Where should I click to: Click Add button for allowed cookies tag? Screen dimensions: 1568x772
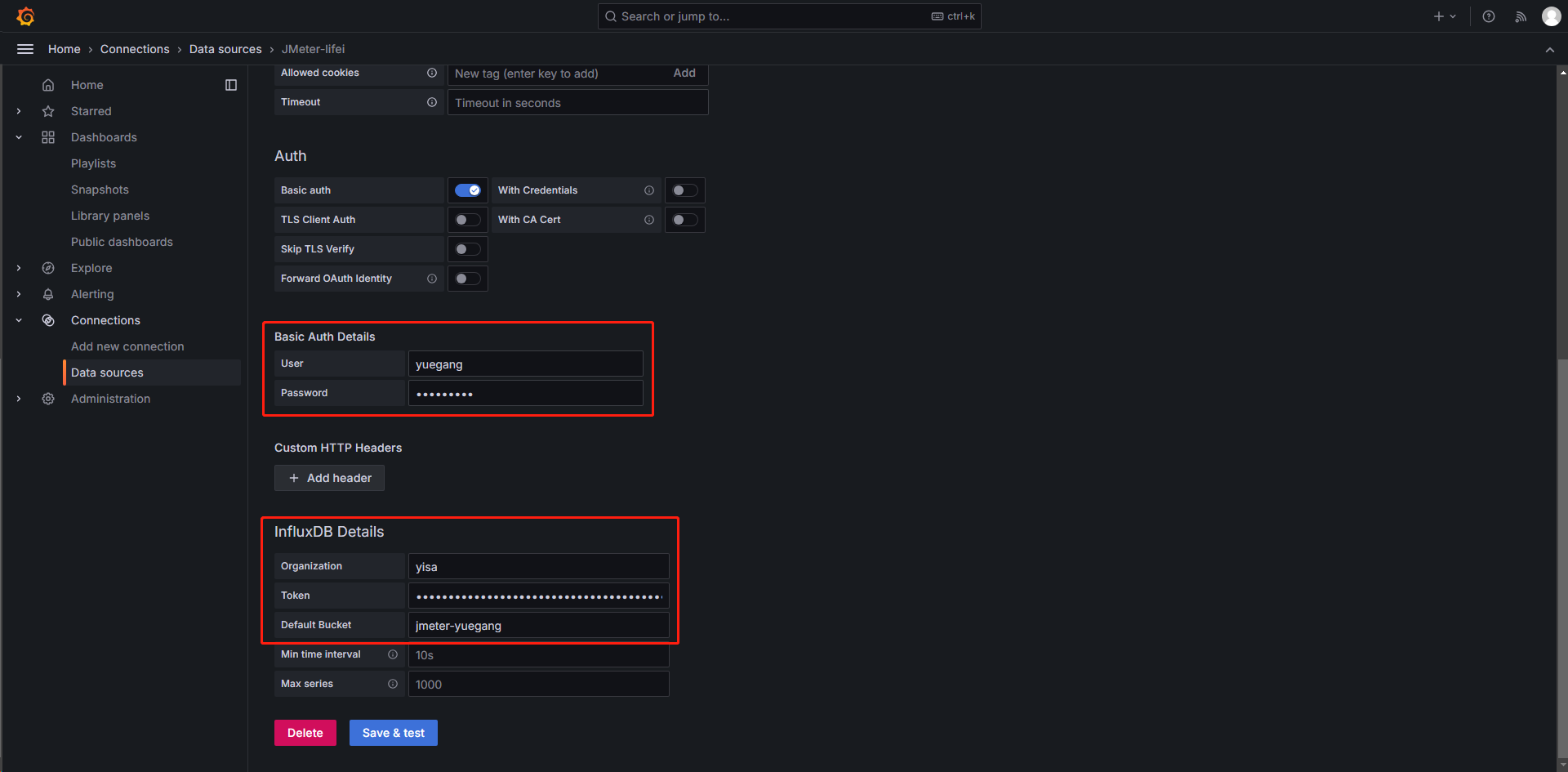point(684,73)
